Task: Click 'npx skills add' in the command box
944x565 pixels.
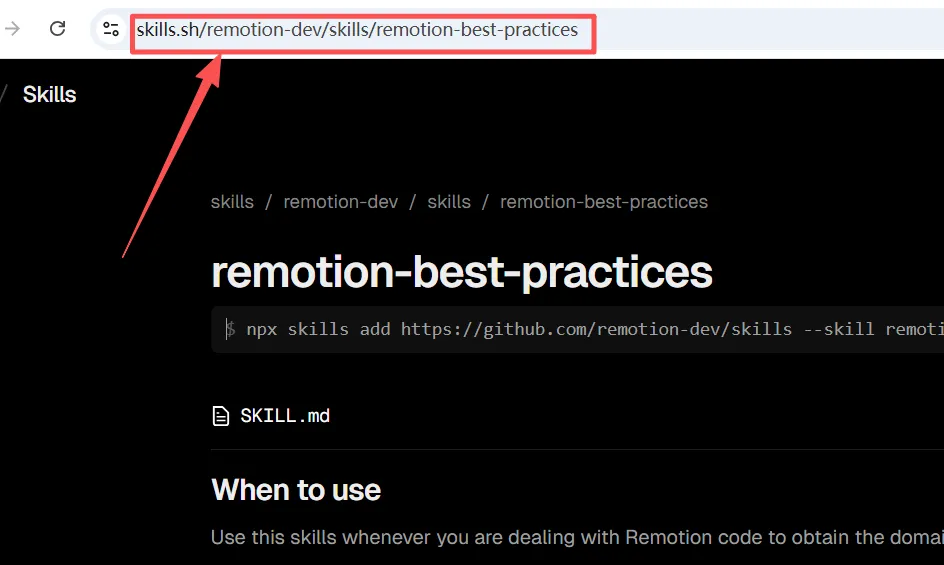Action: pos(318,329)
